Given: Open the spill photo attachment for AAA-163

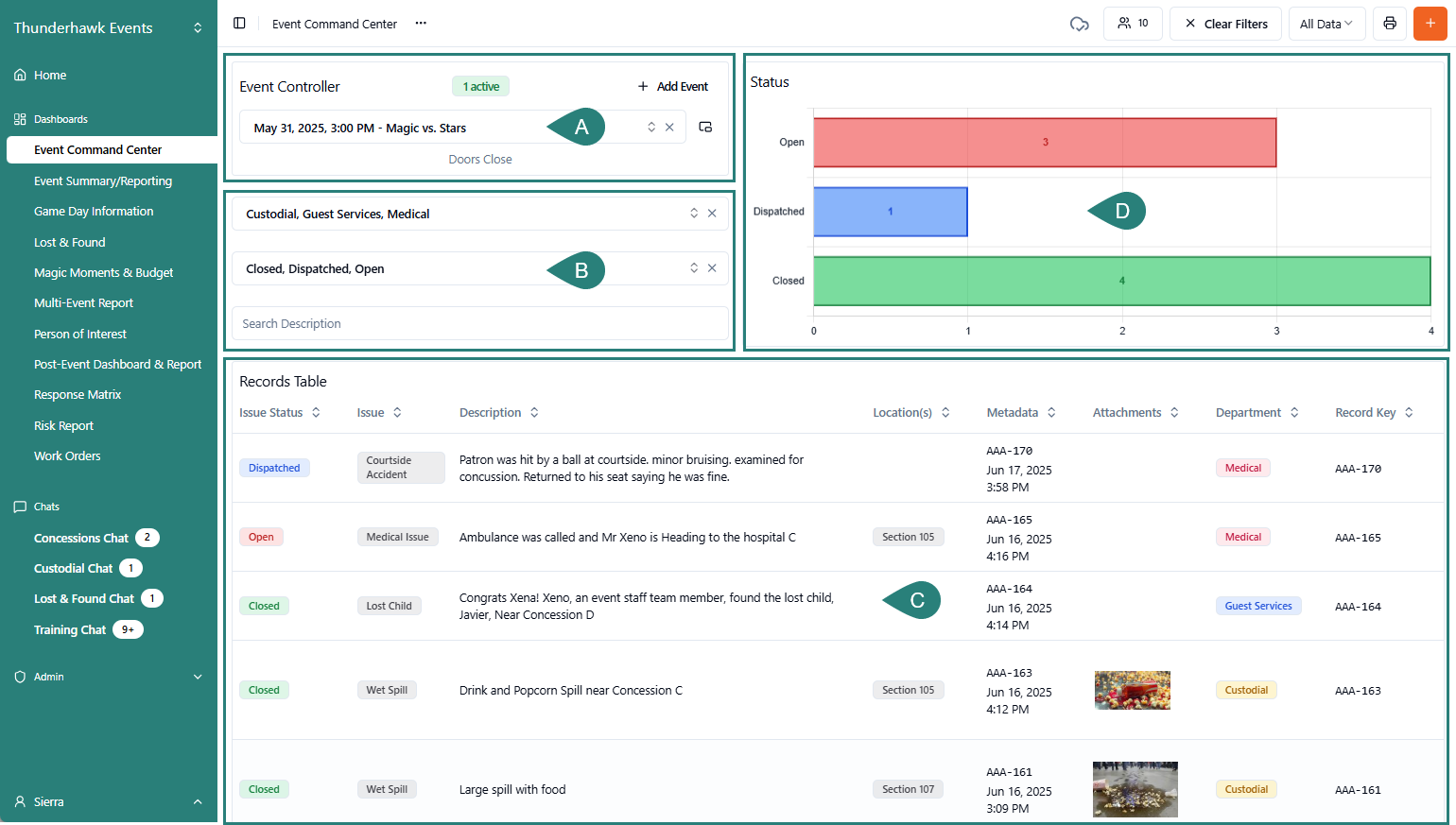Looking at the screenshot, I should (x=1132, y=690).
